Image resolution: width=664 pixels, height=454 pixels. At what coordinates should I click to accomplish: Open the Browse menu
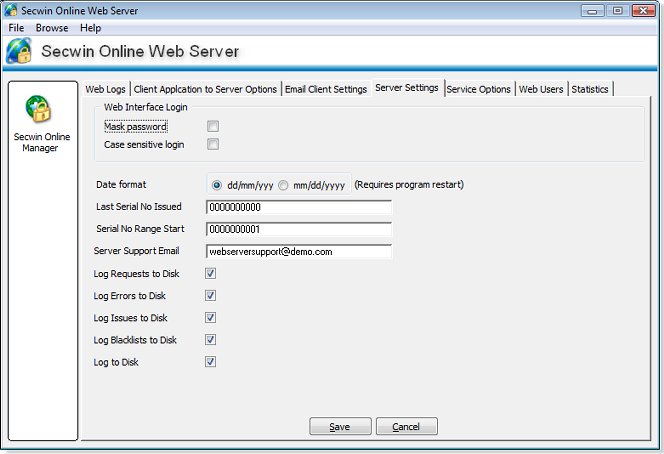pos(52,28)
